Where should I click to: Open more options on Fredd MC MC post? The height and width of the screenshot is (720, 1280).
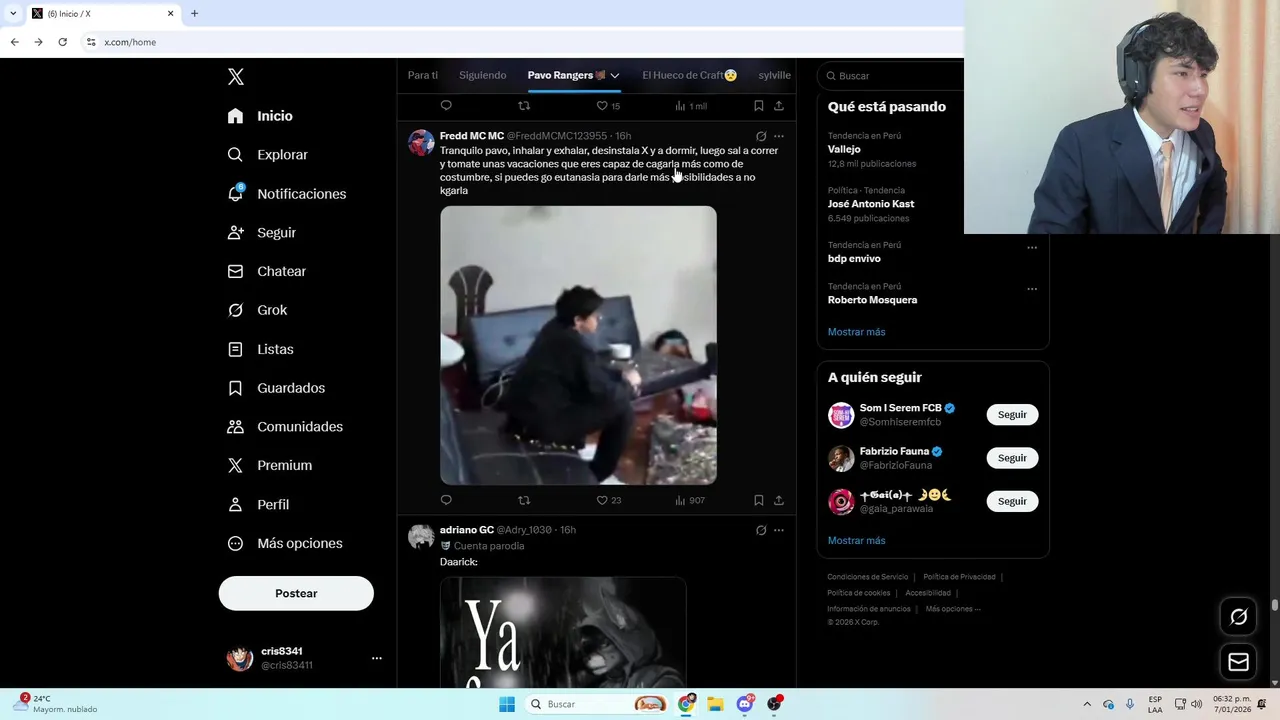779,136
